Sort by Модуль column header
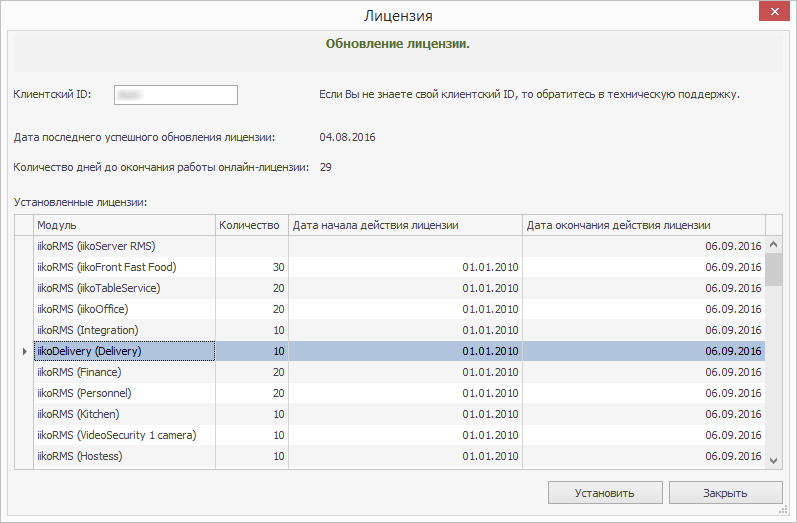797x523 pixels. coord(123,225)
